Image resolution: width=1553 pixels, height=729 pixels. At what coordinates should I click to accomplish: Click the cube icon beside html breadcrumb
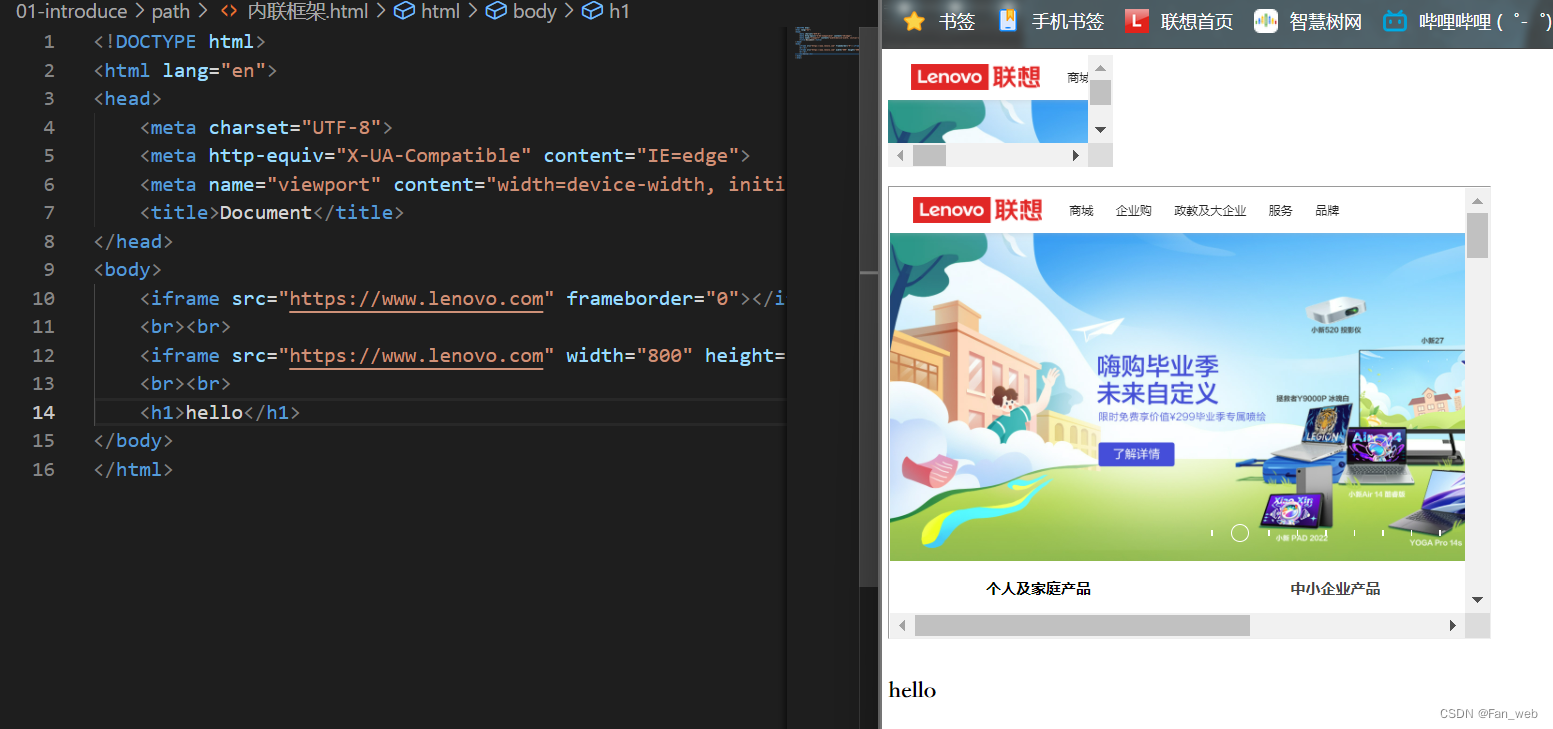pyautogui.click(x=404, y=12)
